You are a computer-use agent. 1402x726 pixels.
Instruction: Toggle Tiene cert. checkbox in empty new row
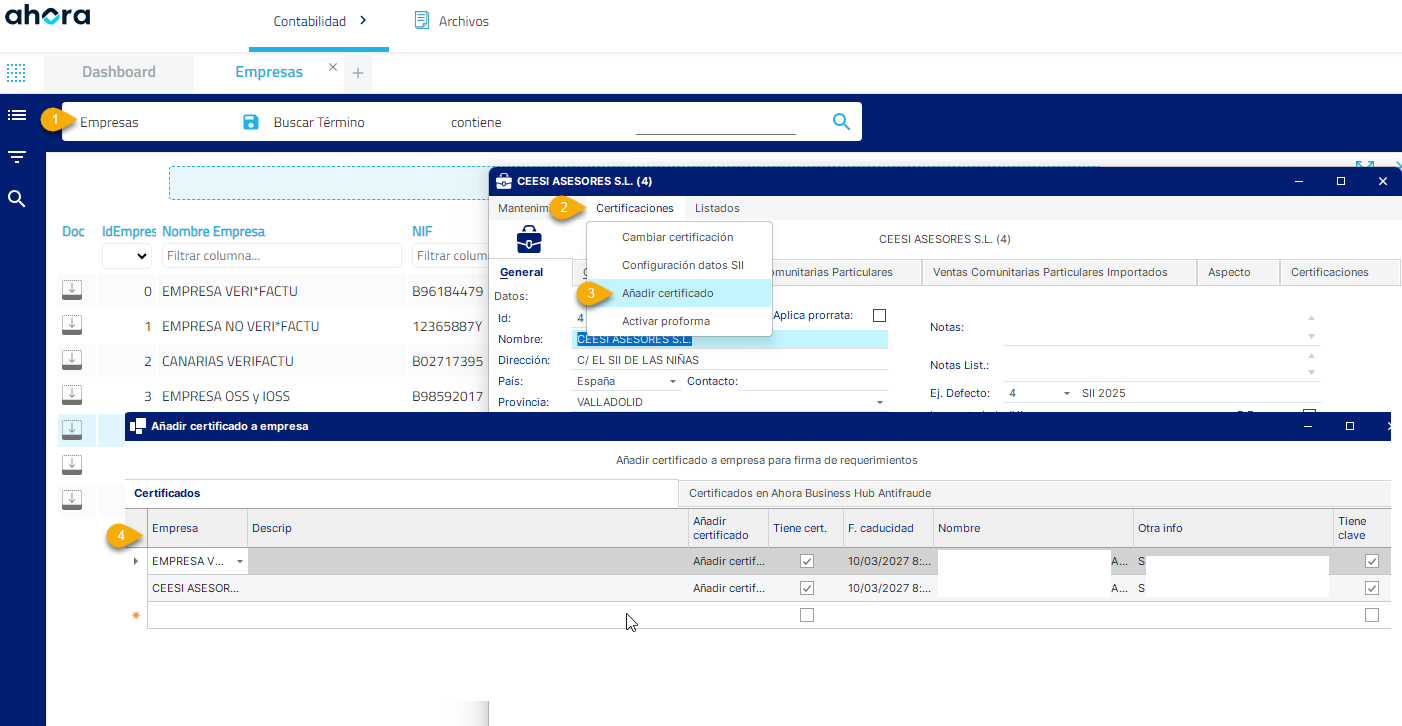(x=807, y=615)
